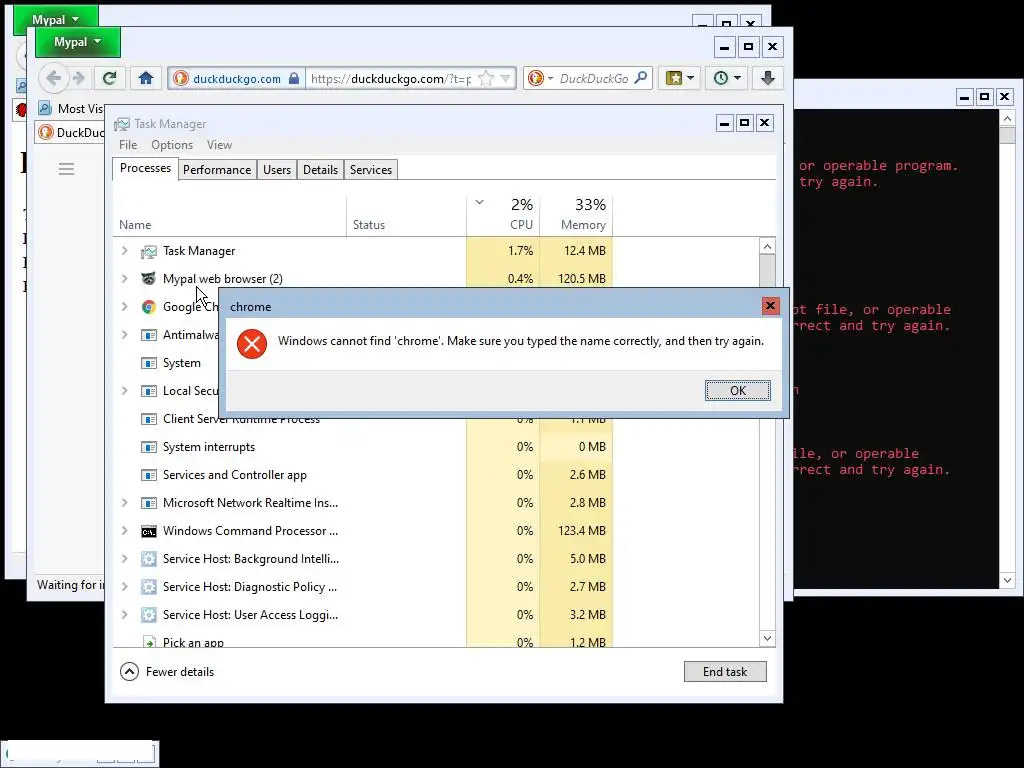This screenshot has height=768, width=1024.
Task: Sort processes by Memory column
Action: click(576, 216)
